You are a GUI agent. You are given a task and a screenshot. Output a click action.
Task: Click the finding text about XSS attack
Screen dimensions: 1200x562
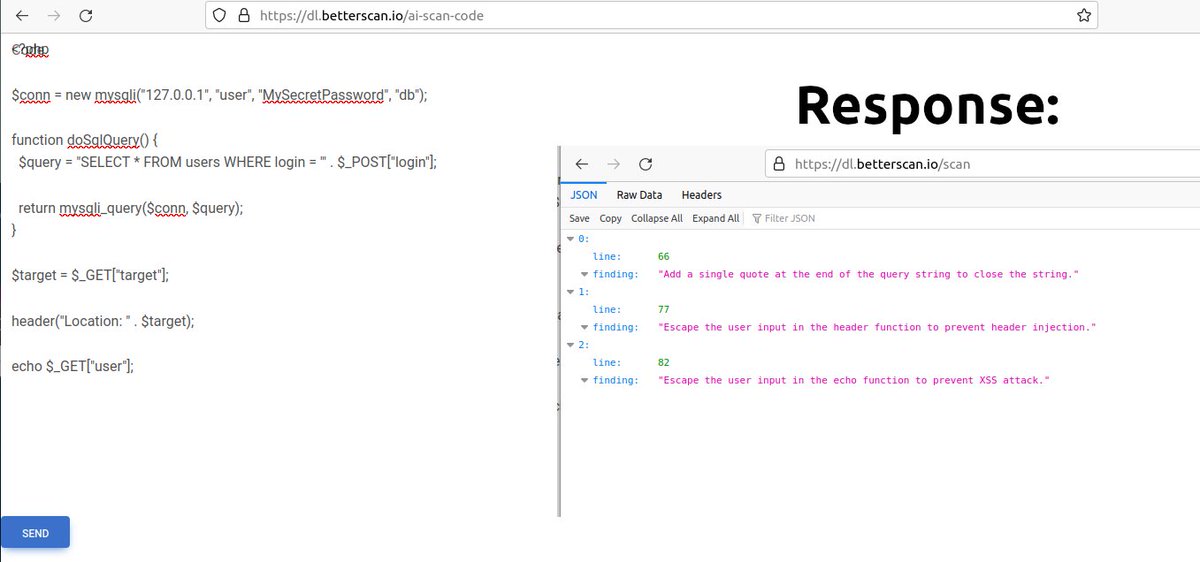(x=854, y=380)
